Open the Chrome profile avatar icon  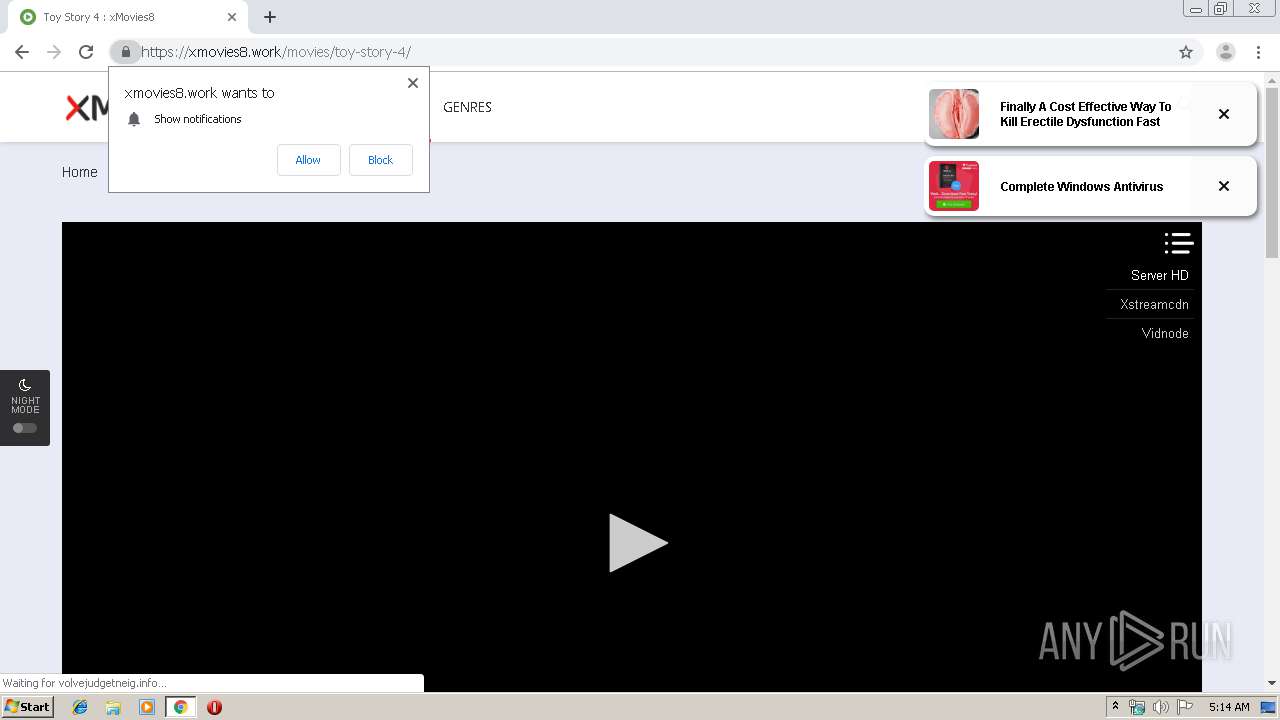(x=1226, y=52)
